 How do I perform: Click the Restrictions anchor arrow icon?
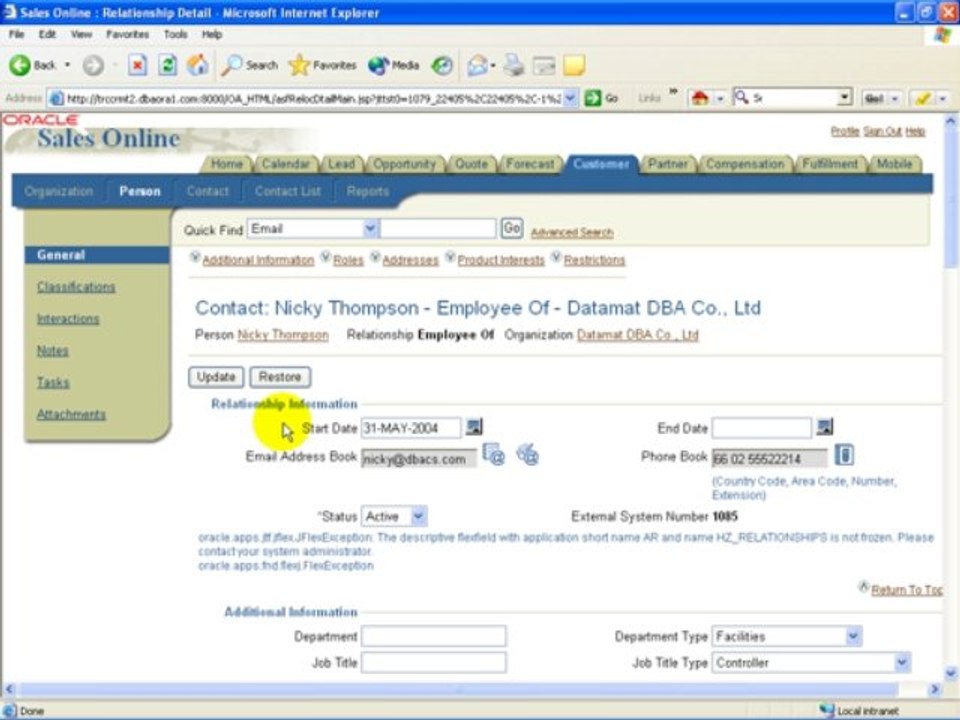[x=556, y=257]
